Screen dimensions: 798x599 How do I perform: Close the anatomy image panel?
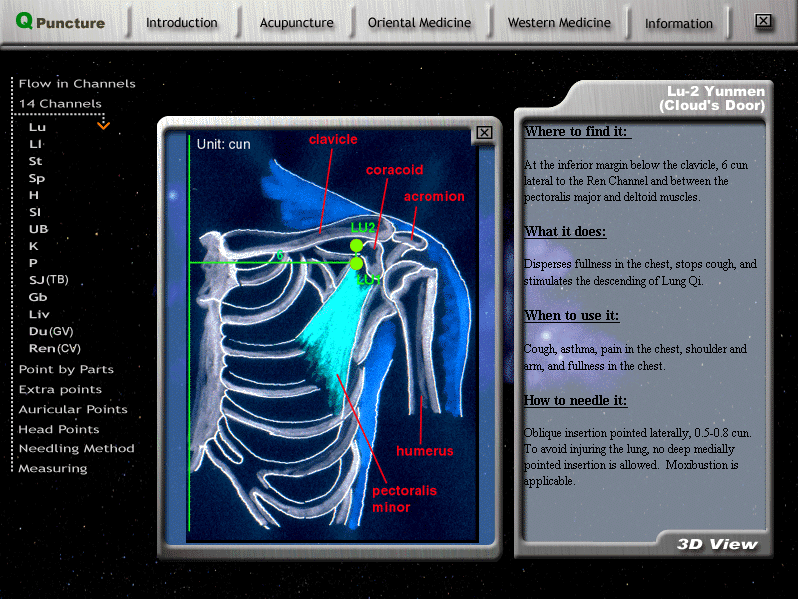pos(484,133)
